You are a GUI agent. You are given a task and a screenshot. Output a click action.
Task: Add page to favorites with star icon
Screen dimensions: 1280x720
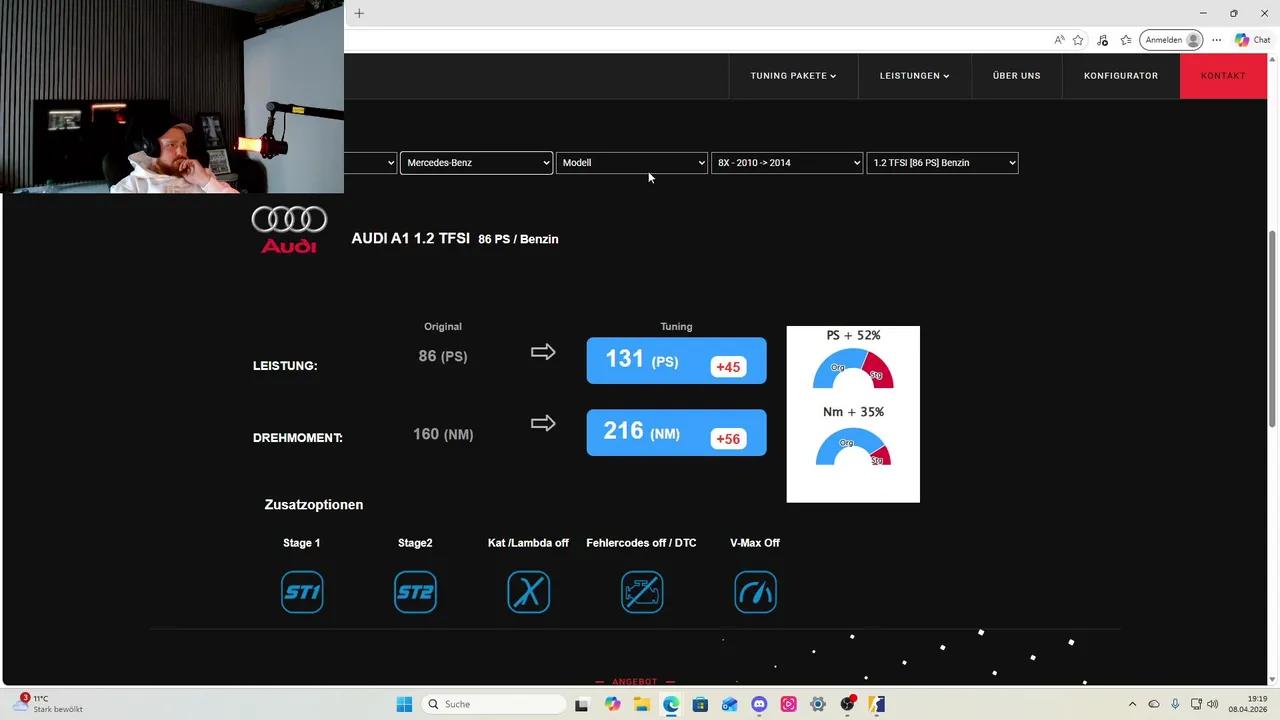pos(1078,40)
